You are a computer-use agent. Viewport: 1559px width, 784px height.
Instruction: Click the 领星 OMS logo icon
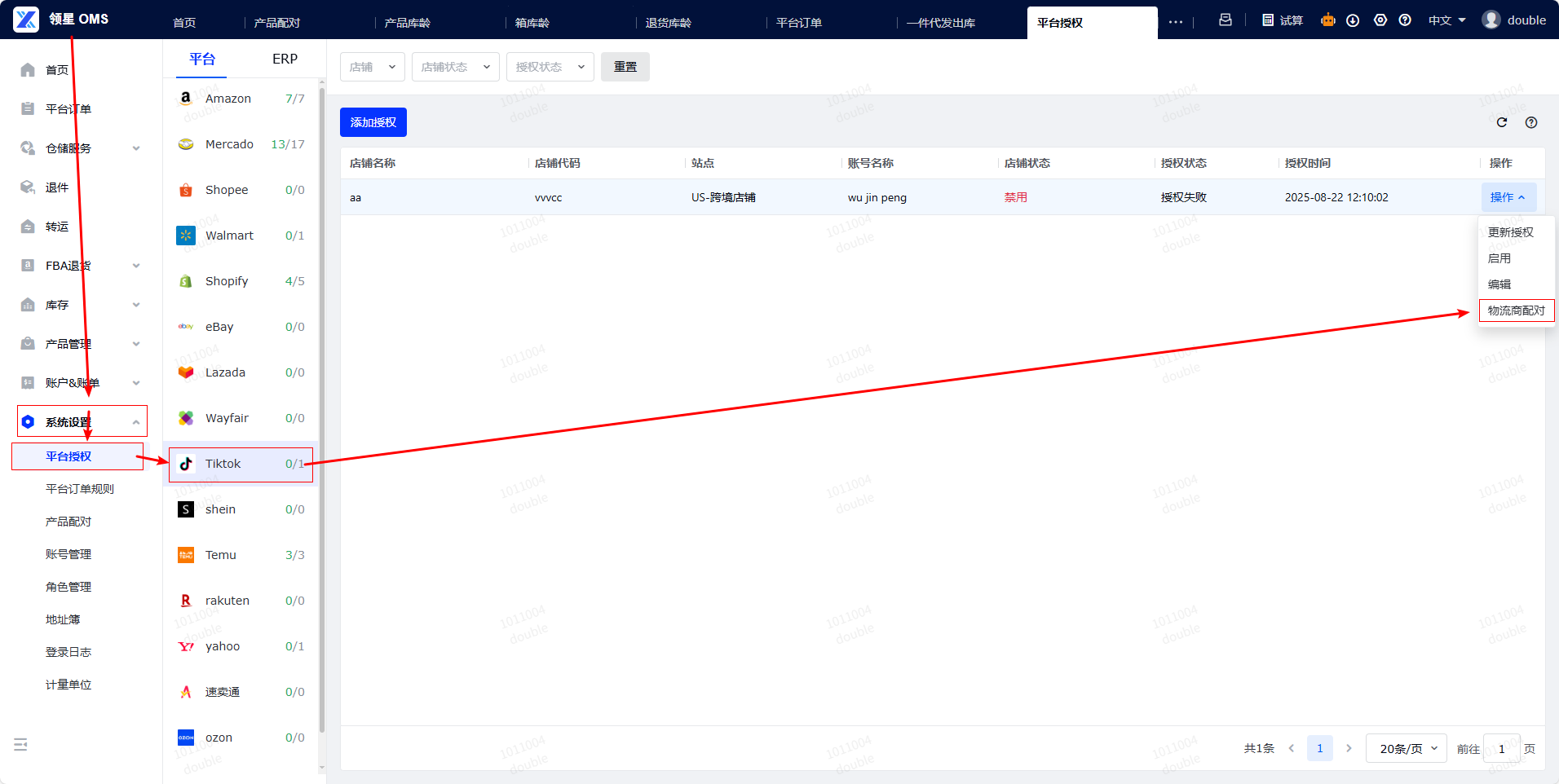[26, 20]
